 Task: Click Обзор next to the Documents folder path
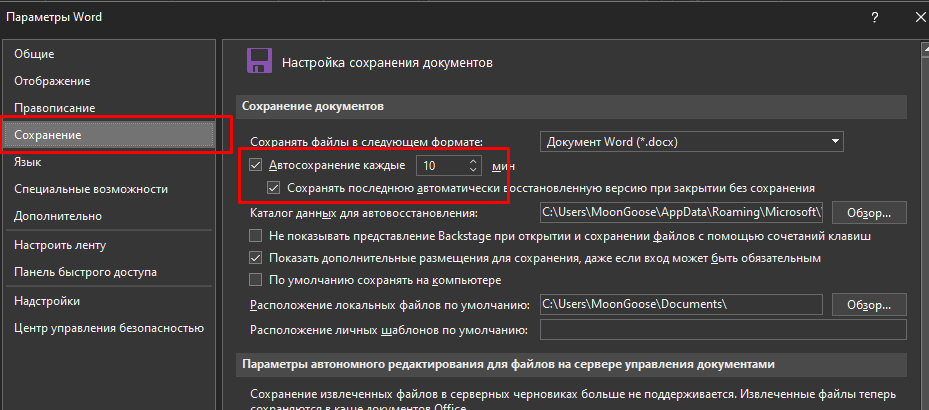869,305
